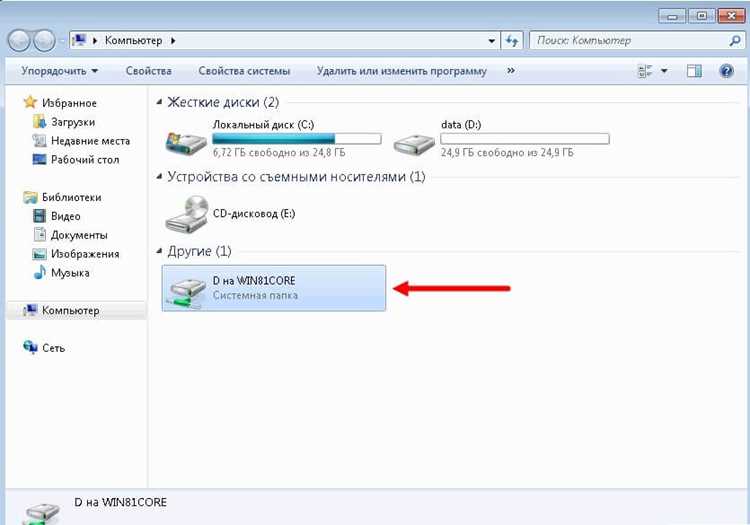Collapse the 'Жесткие диски (2)' group
This screenshot has height=525, width=750.
click(x=159, y=102)
